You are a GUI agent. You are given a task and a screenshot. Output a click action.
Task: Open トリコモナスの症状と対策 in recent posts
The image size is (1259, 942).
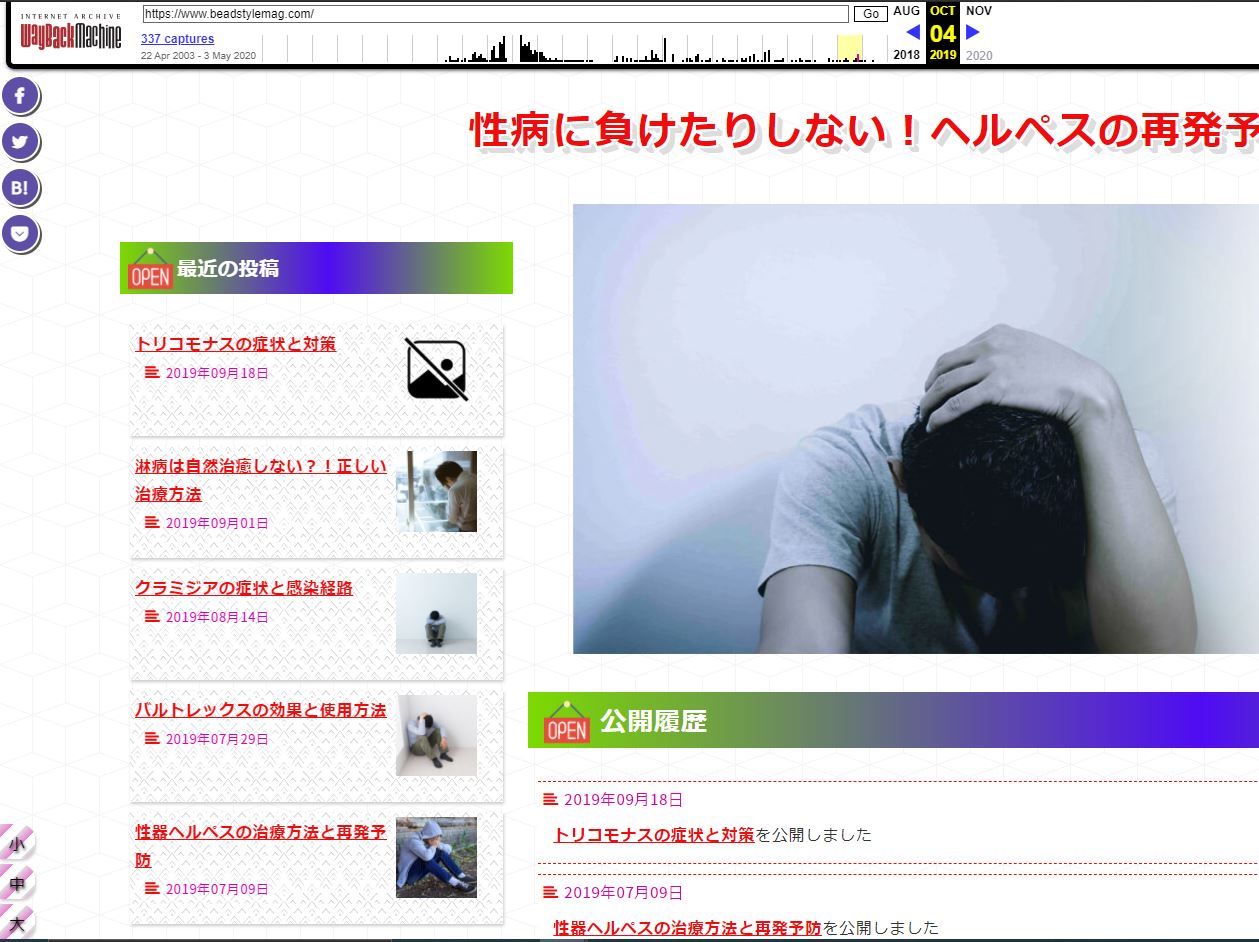click(236, 344)
